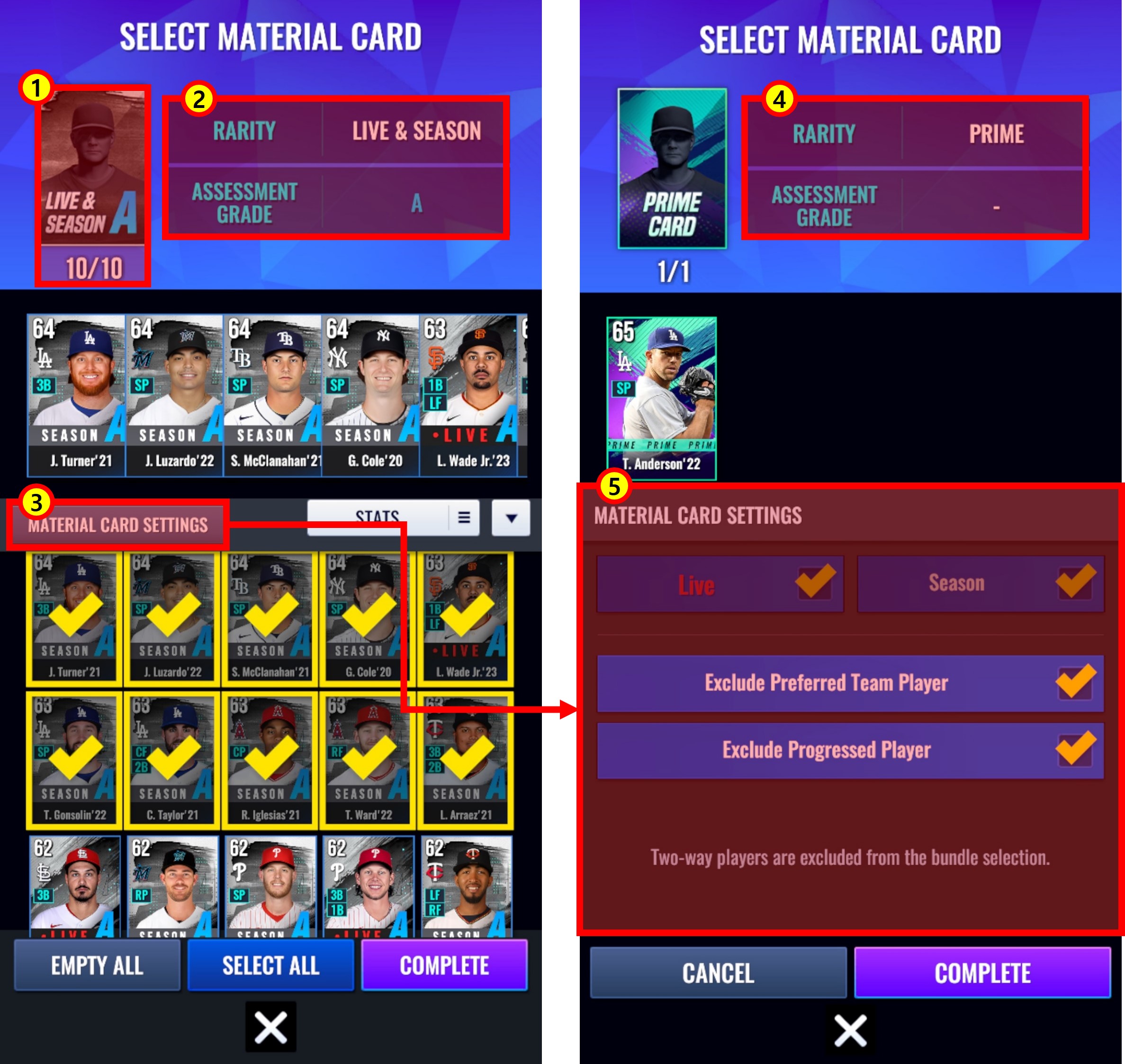
Task: Click the X close icon under Empty All
Action: [270, 1028]
